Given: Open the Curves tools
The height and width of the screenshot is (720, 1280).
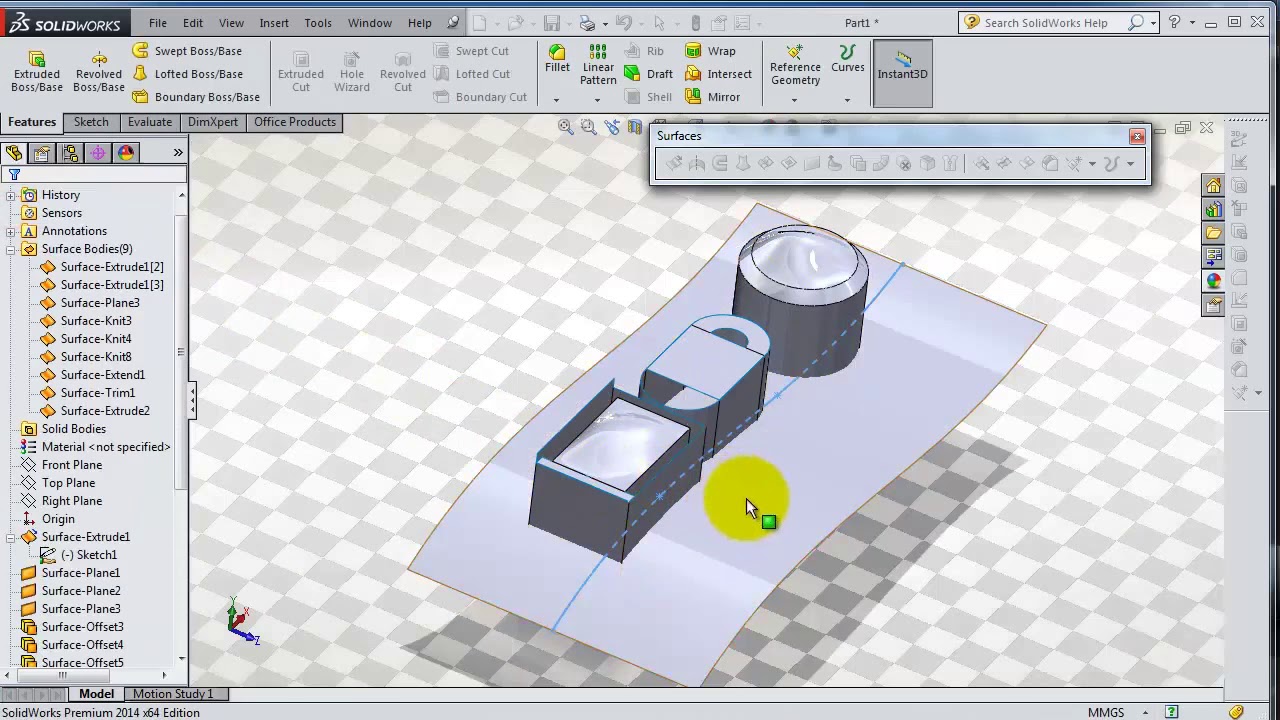Looking at the screenshot, I should [848, 59].
